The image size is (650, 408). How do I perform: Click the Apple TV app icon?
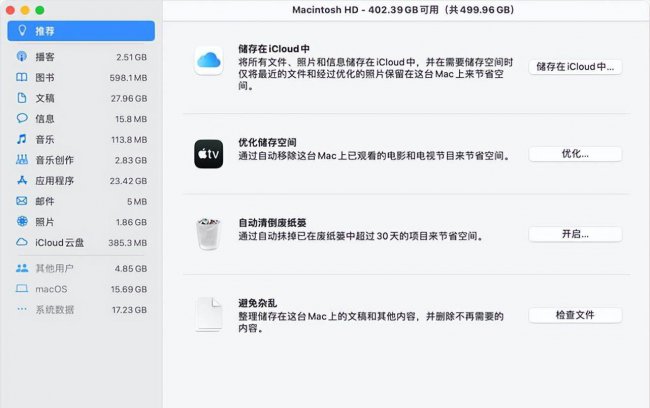point(209,154)
